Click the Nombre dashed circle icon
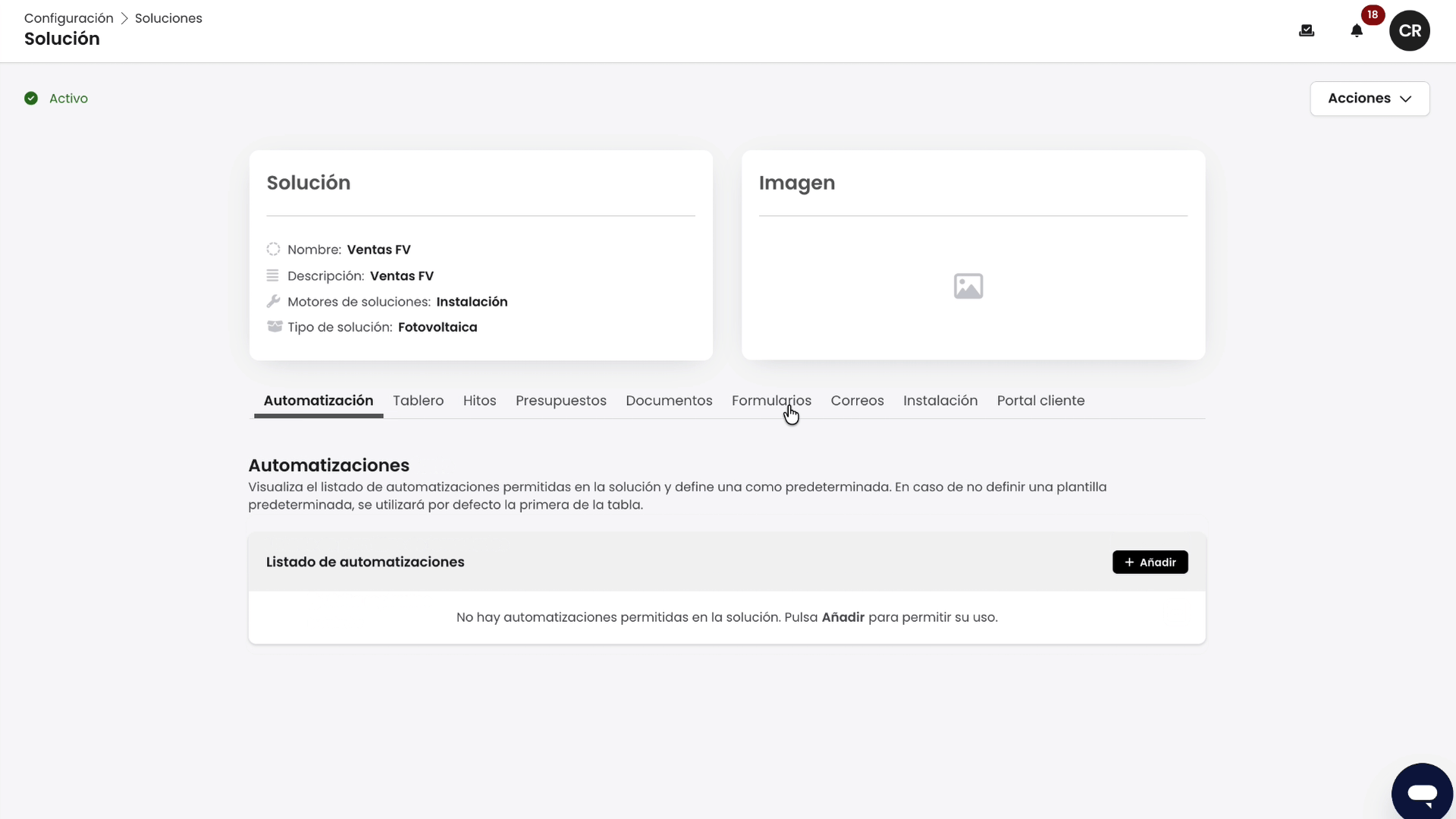This screenshot has height=819, width=1456. 273,249
